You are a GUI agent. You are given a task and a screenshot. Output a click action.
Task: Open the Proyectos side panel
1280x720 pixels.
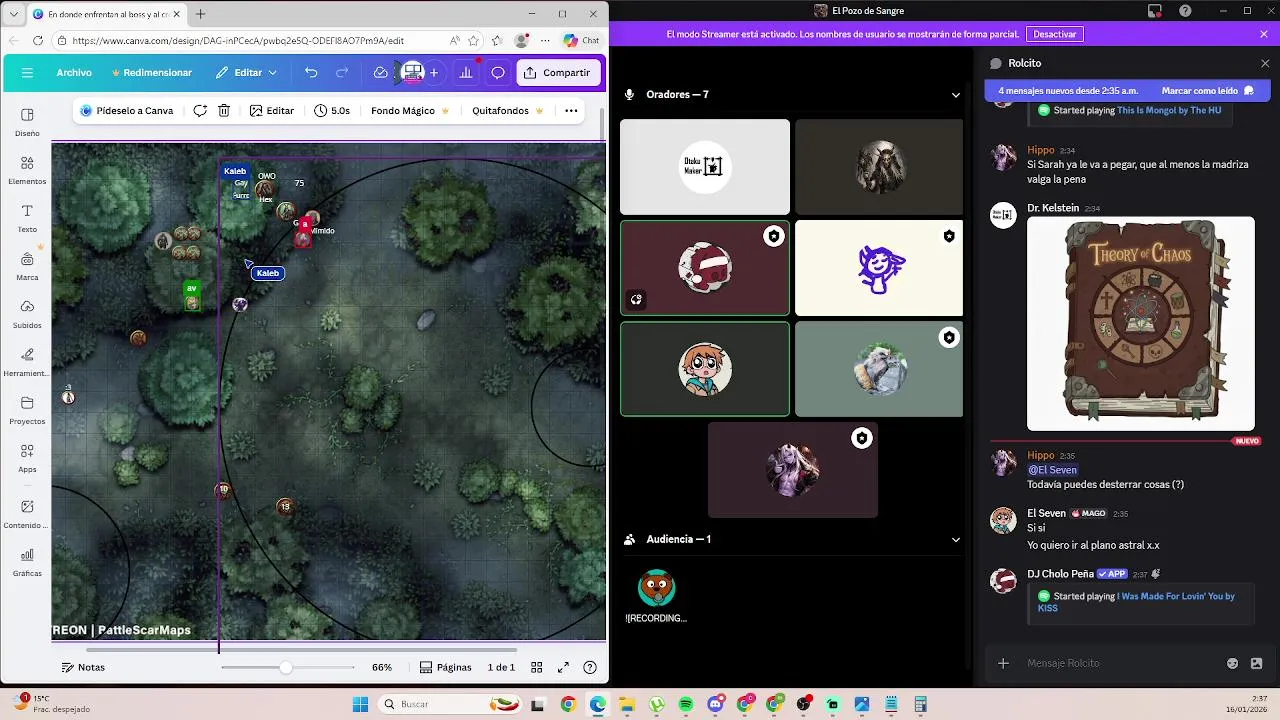[x=27, y=410]
